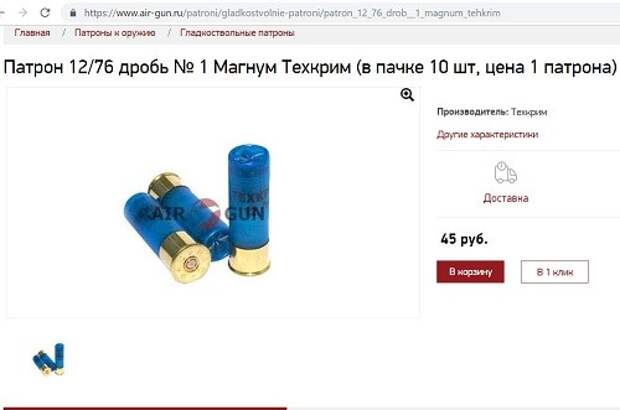620x410 pixels.
Task: Add the cartridge with В корзину button
Action: click(x=470, y=272)
